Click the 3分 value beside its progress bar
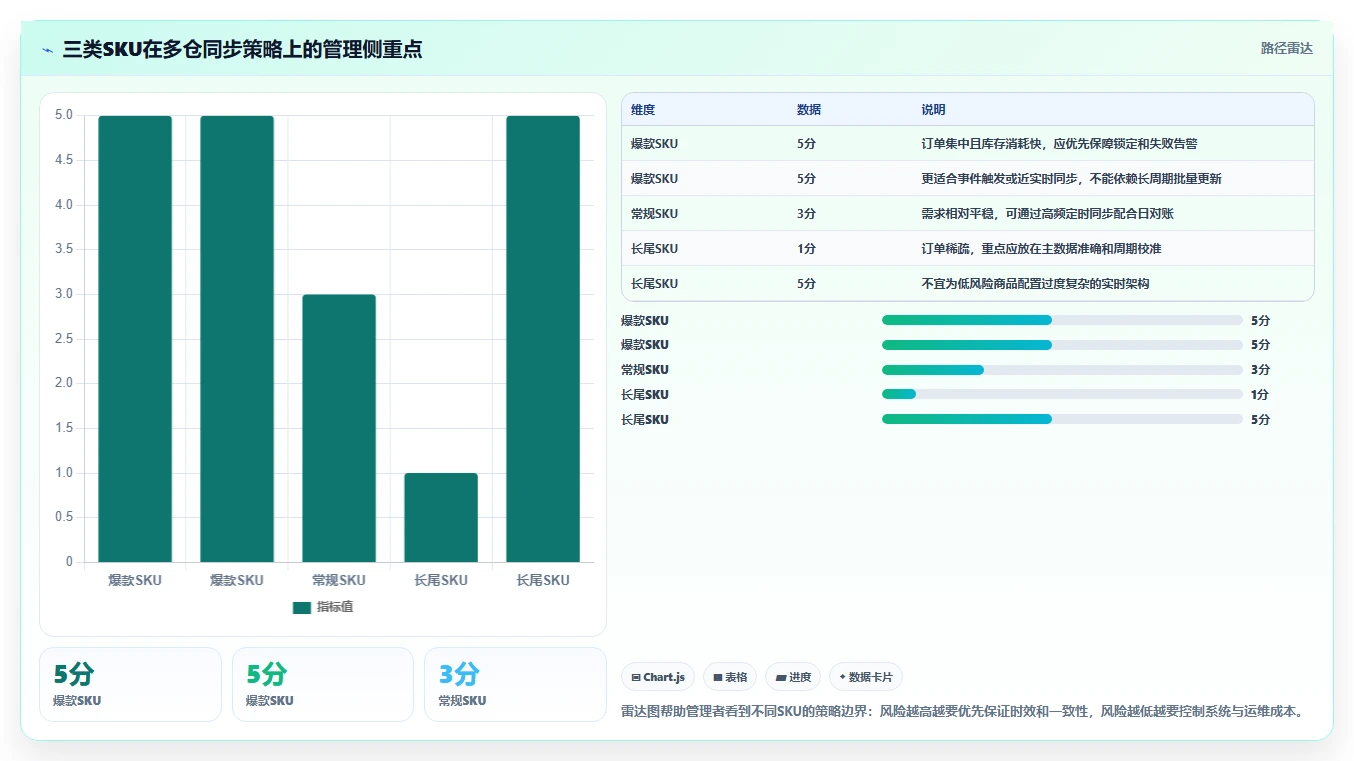 tap(1260, 370)
